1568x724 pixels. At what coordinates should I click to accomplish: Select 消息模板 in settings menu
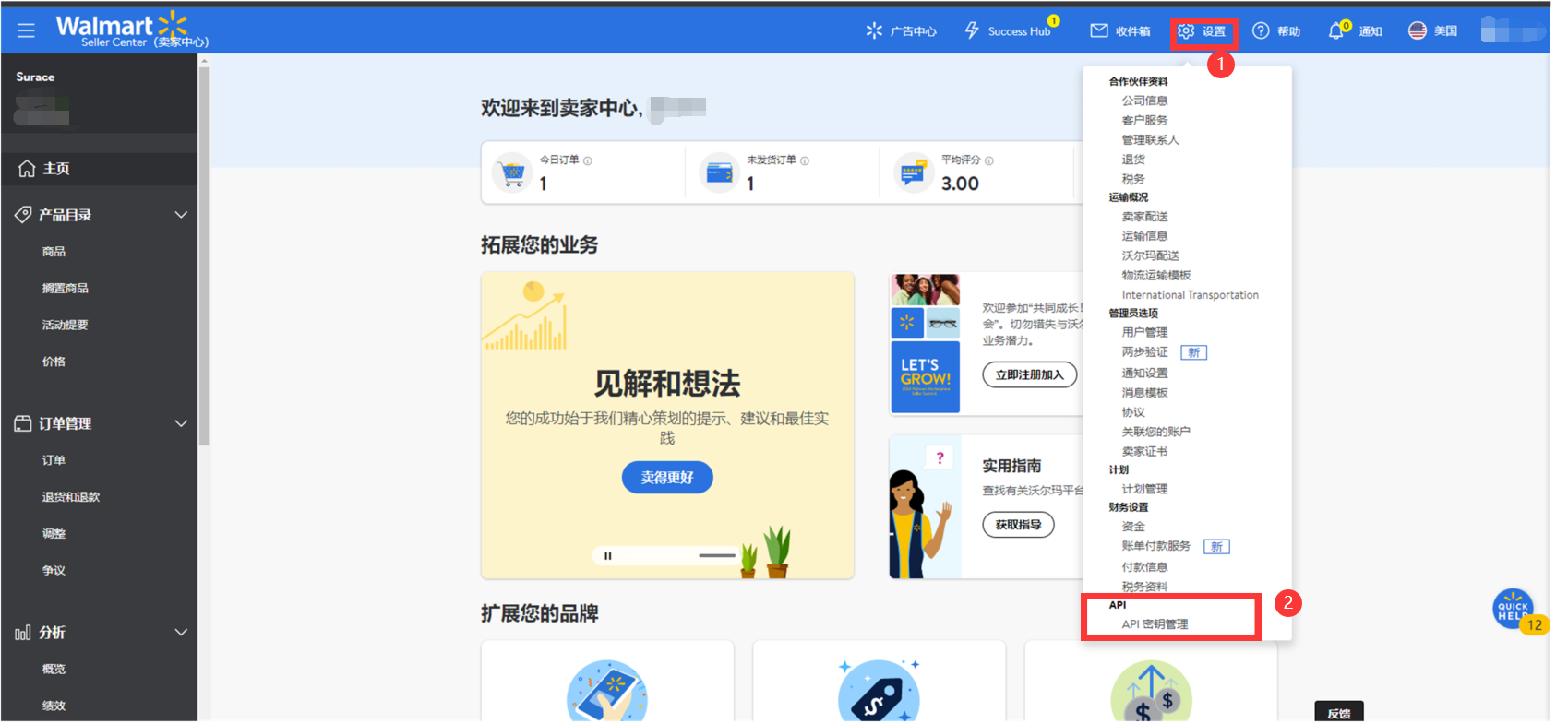pos(1144,393)
